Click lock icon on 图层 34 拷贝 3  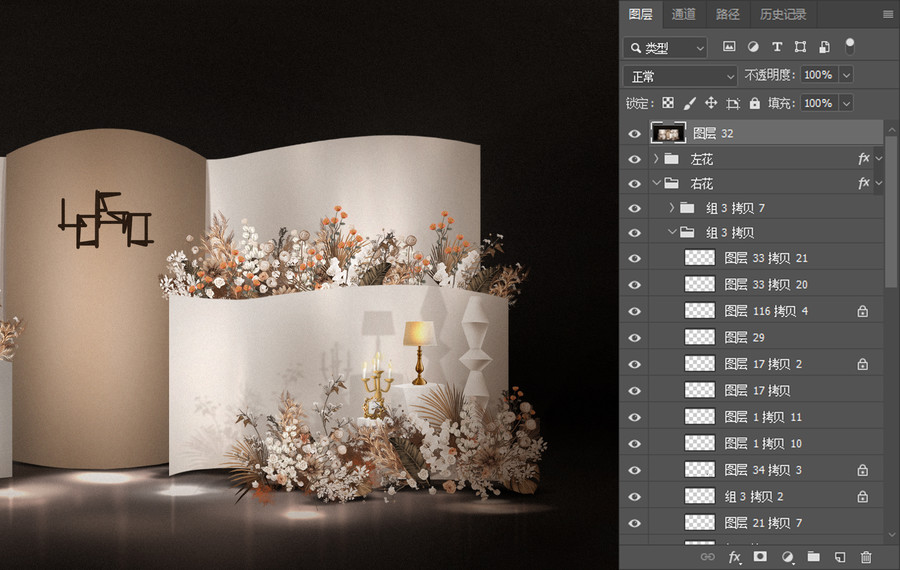tap(862, 470)
